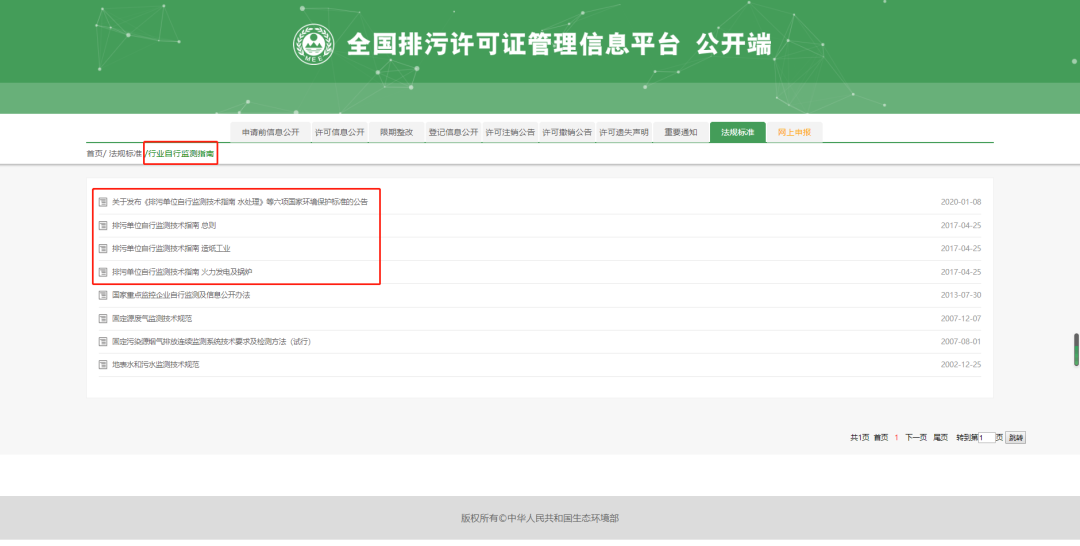Open the 固定污染源烟气排放连续监测系统 document link
The image size is (1080, 546).
tap(212, 342)
